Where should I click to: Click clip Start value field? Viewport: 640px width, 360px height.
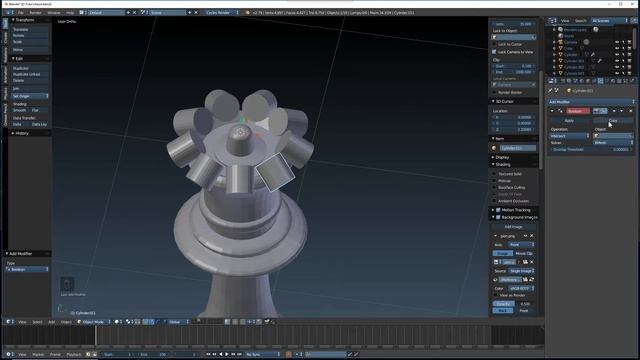tap(513, 66)
